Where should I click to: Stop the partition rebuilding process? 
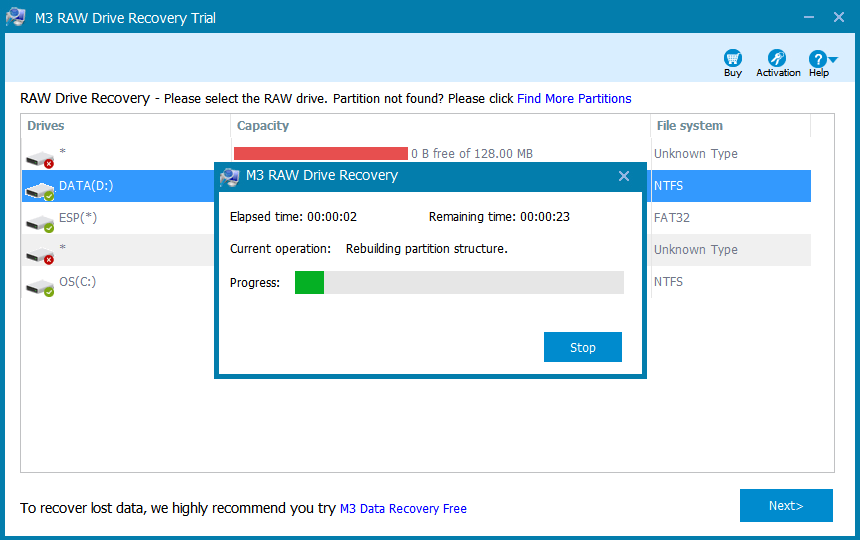point(582,347)
